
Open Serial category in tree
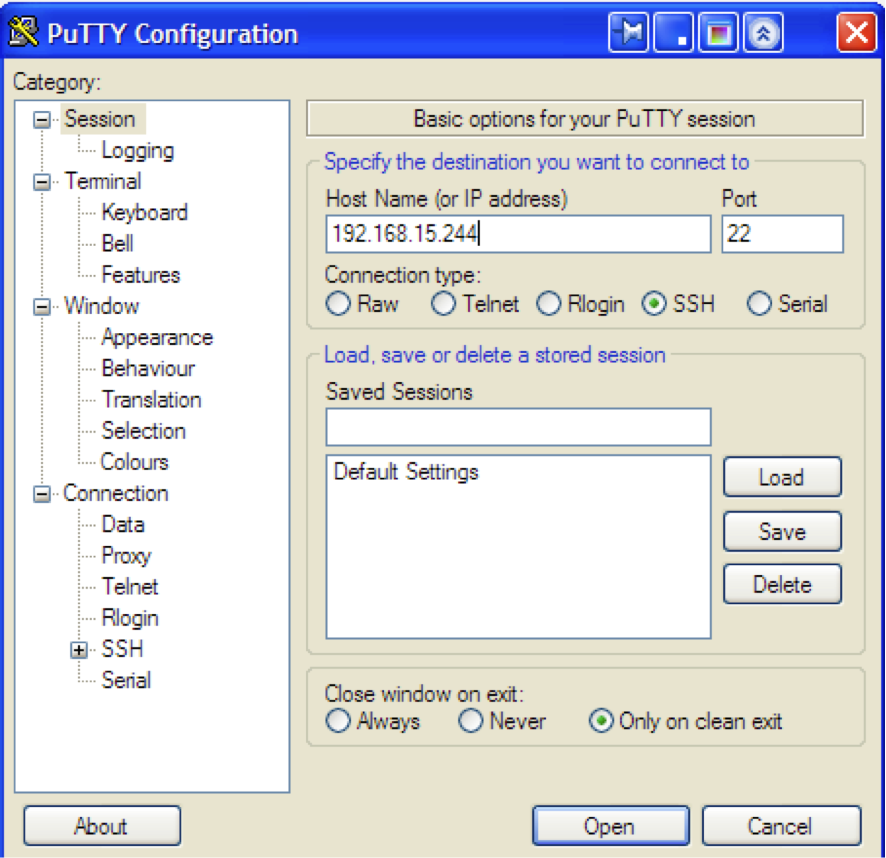pos(126,680)
